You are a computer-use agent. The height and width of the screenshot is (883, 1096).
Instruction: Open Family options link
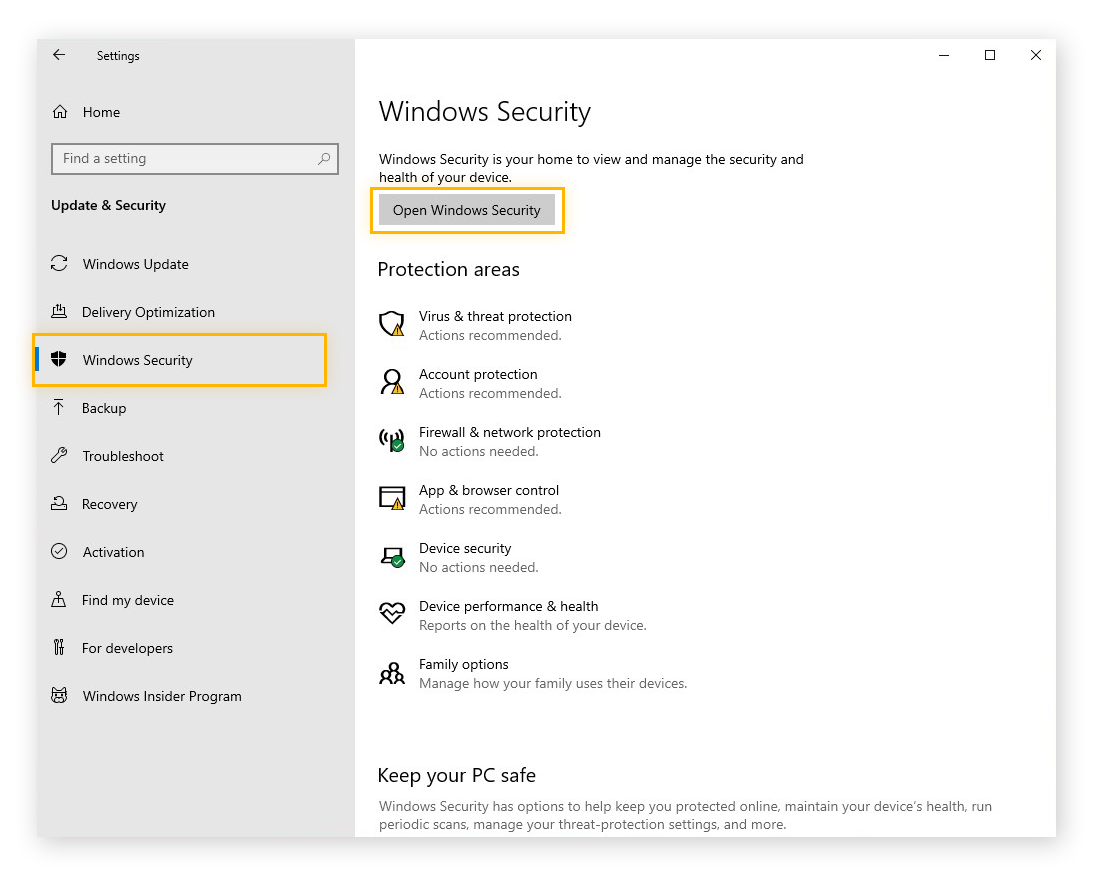pyautogui.click(x=463, y=664)
